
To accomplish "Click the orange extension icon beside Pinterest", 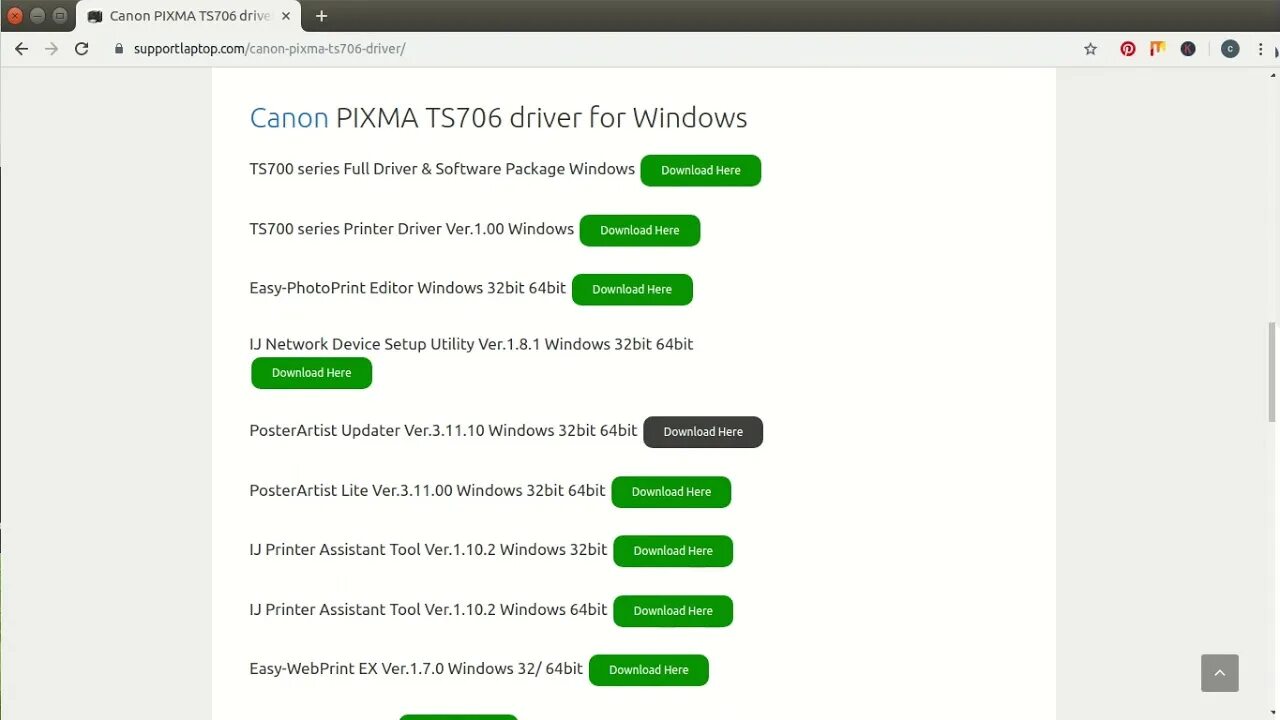I will pos(1158,48).
